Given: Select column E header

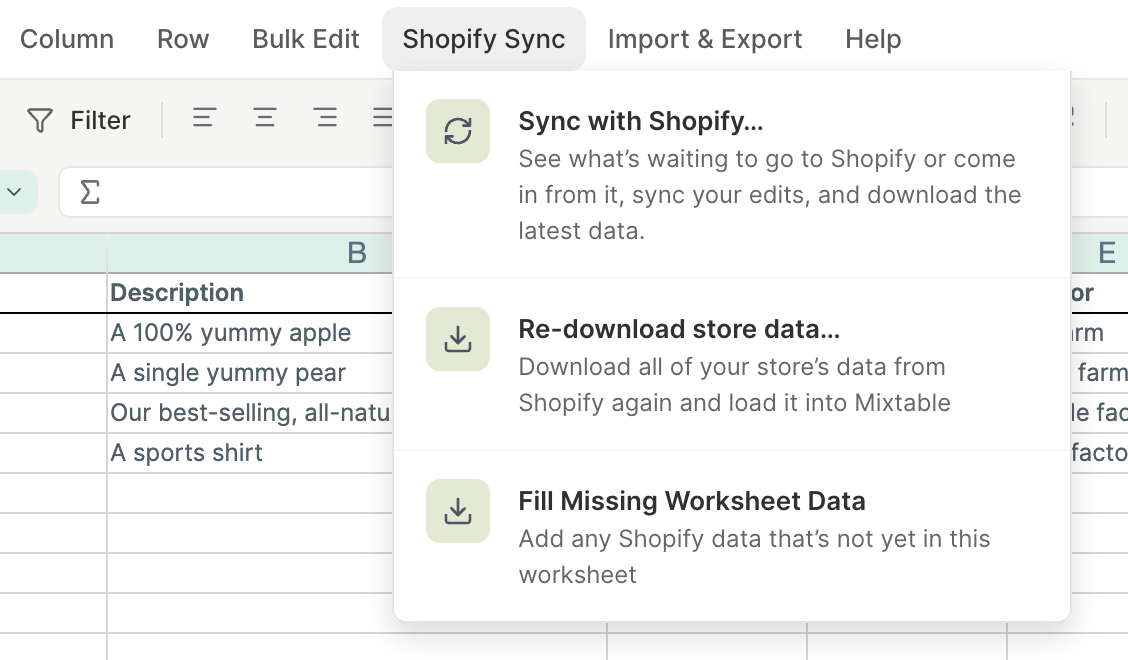Looking at the screenshot, I should (1099, 253).
